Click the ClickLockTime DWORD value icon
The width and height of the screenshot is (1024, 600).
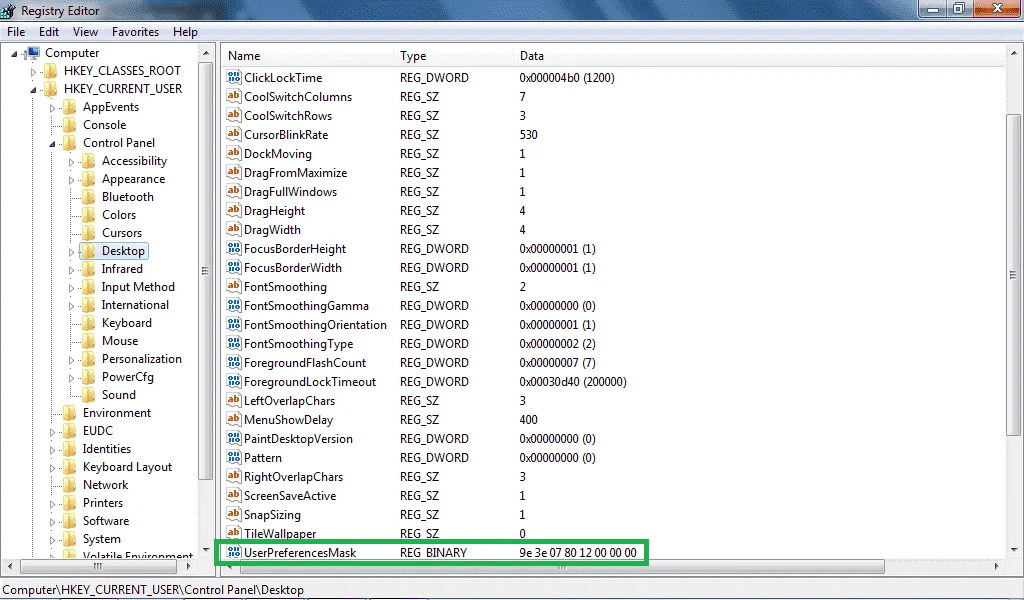[234, 77]
